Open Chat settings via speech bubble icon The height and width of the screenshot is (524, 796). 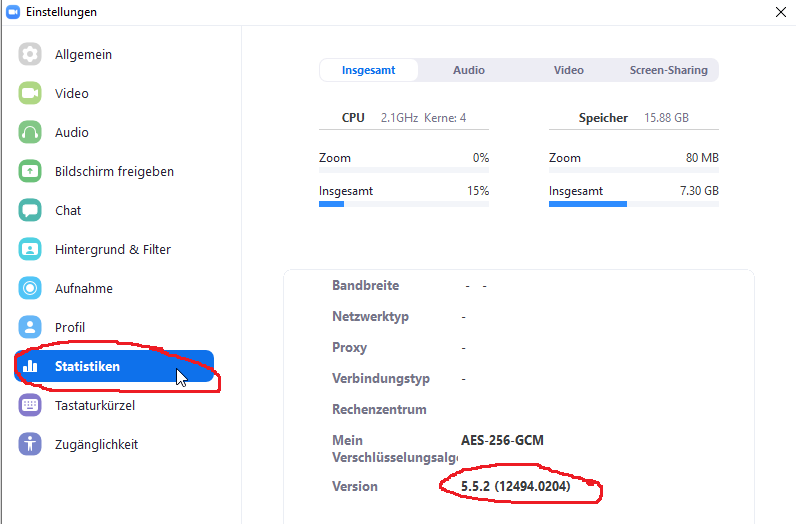[x=30, y=210]
